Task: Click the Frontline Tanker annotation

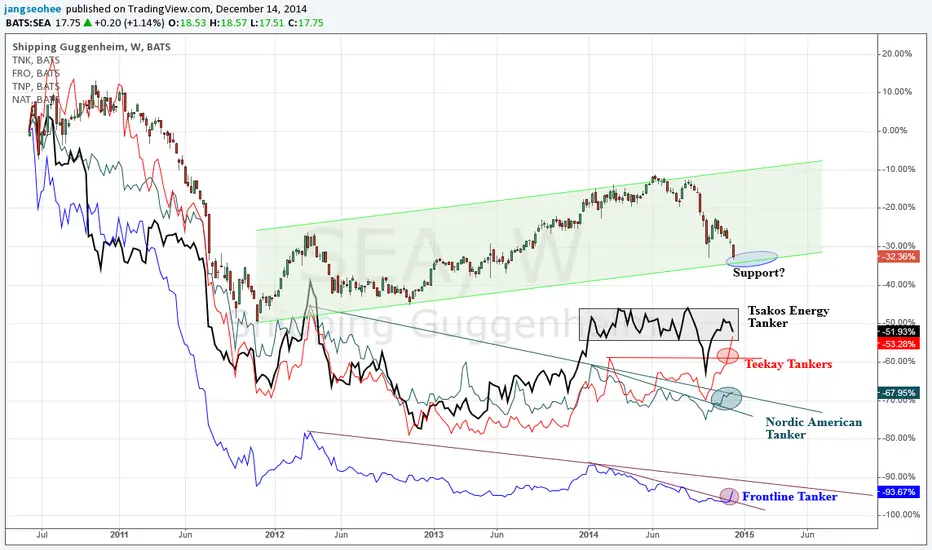Action: (x=789, y=496)
